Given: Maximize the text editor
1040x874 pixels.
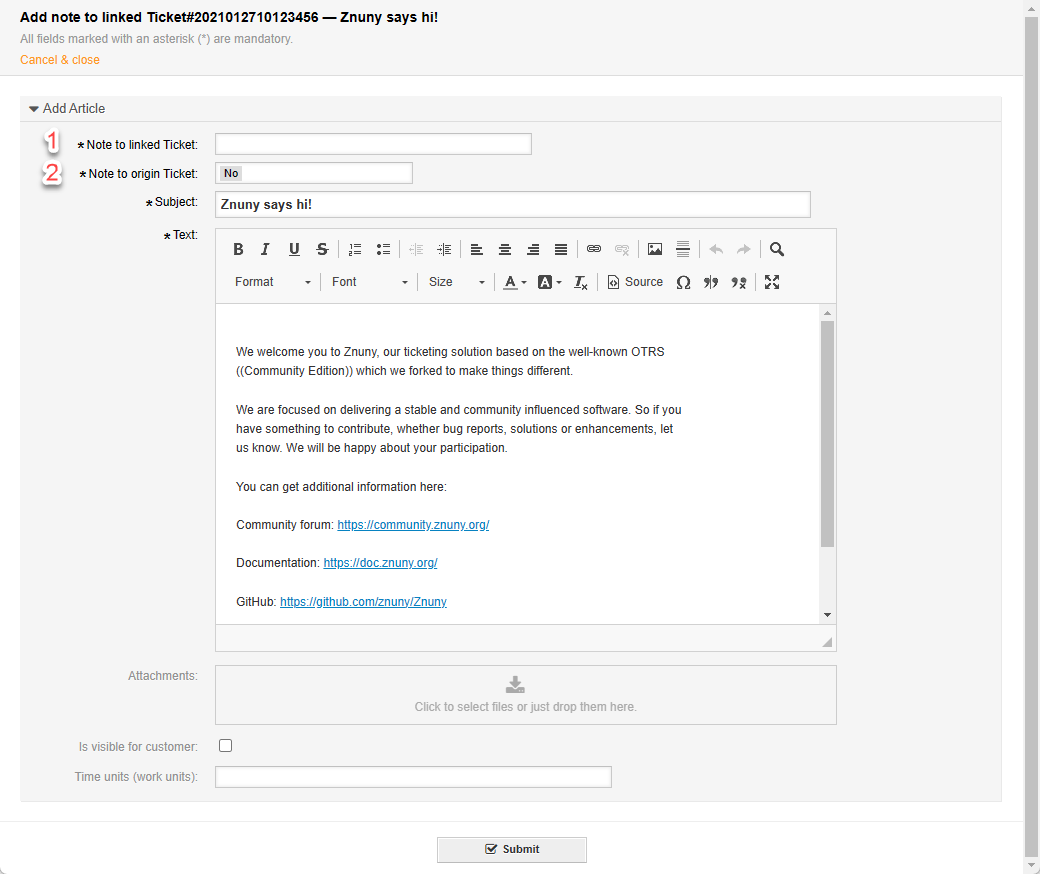Looking at the screenshot, I should point(772,282).
